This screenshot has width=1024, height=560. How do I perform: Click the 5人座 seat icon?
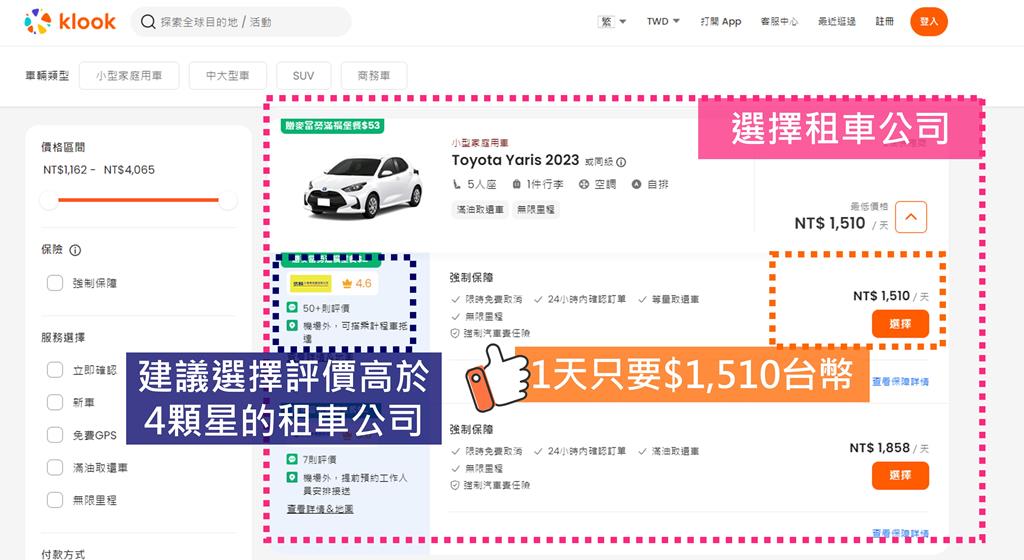click(x=457, y=185)
